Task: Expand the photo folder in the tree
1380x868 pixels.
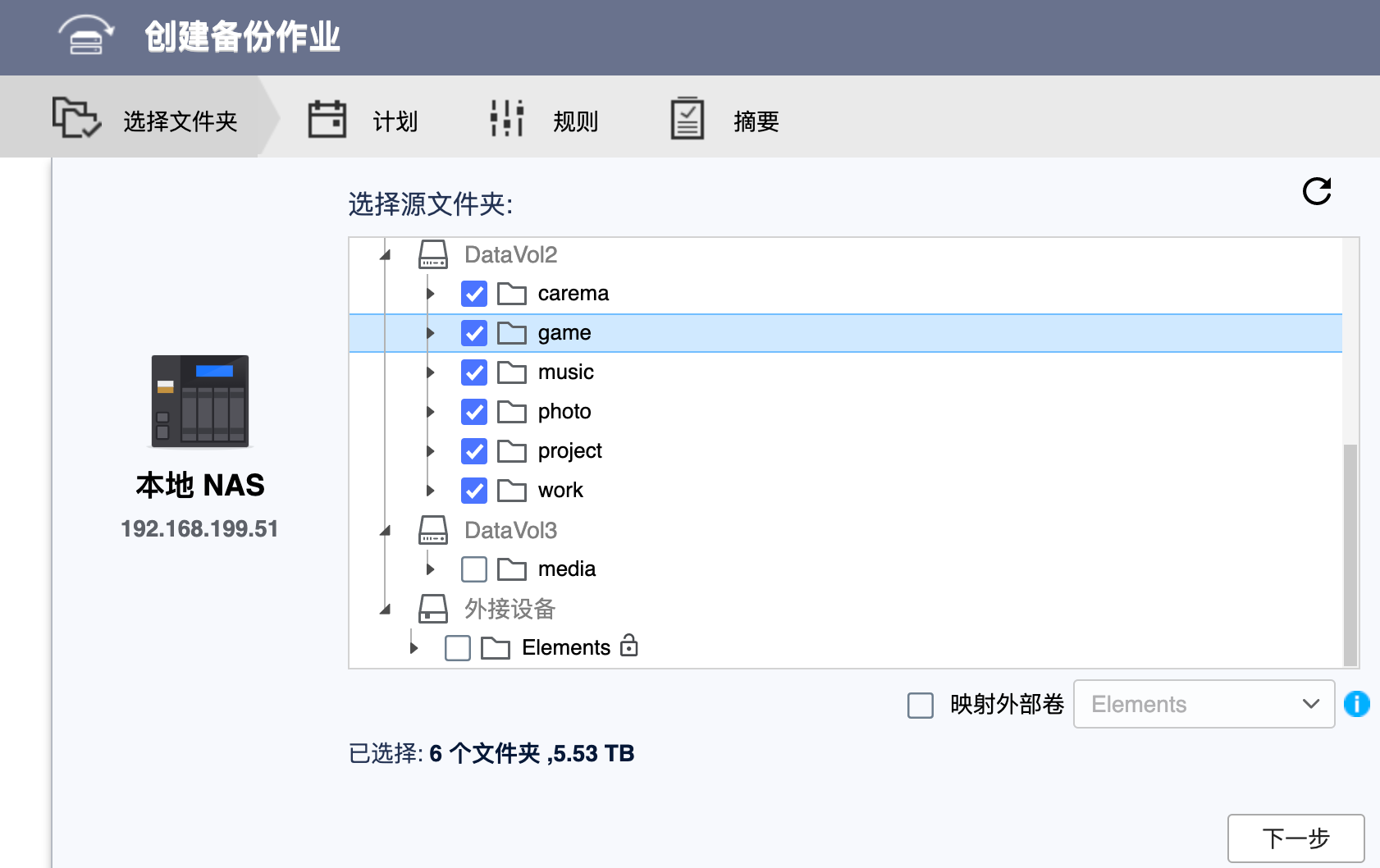Action: 431,411
